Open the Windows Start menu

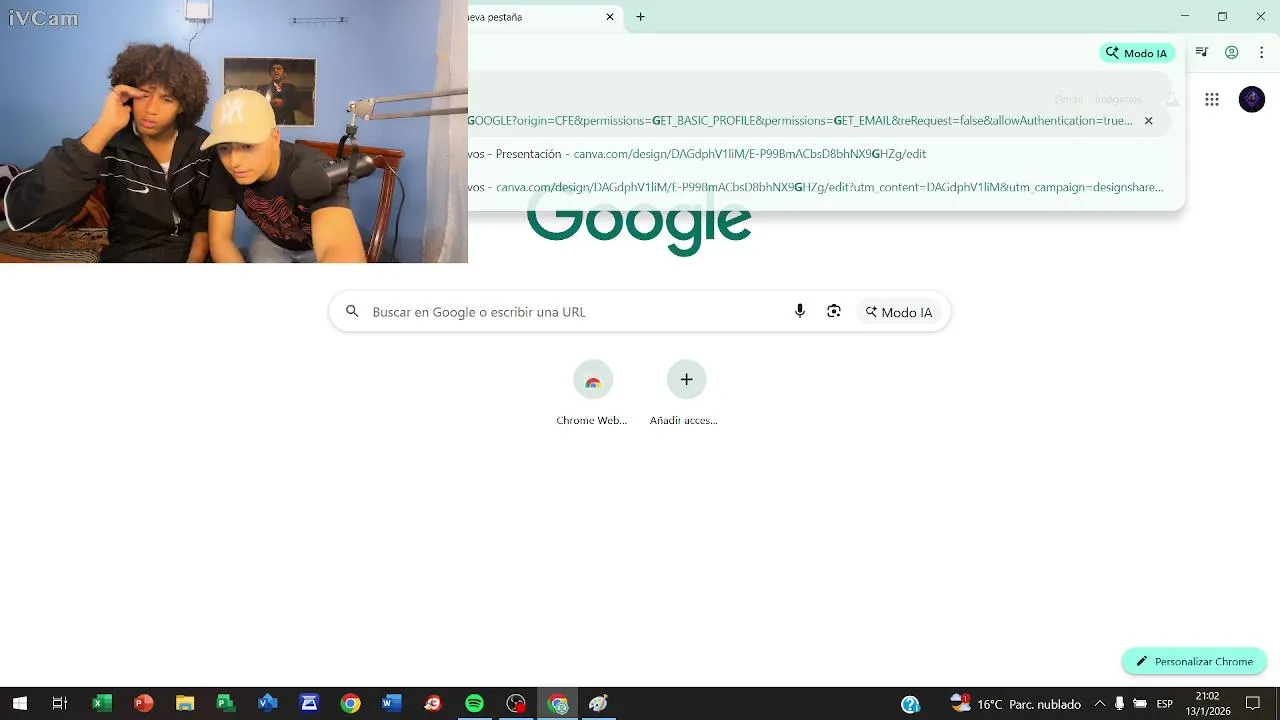coord(19,704)
